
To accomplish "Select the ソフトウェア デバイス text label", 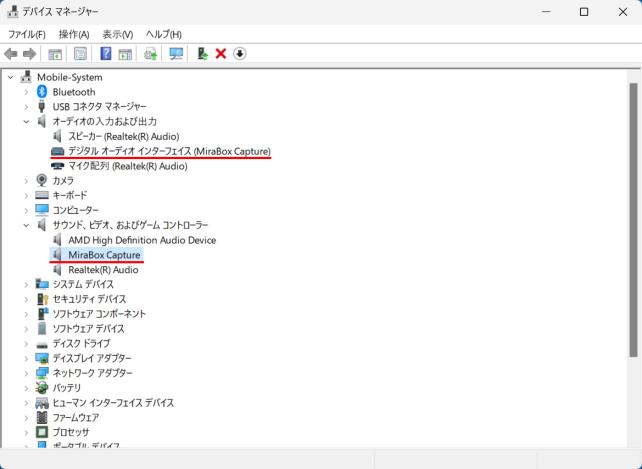I will (x=88, y=329).
